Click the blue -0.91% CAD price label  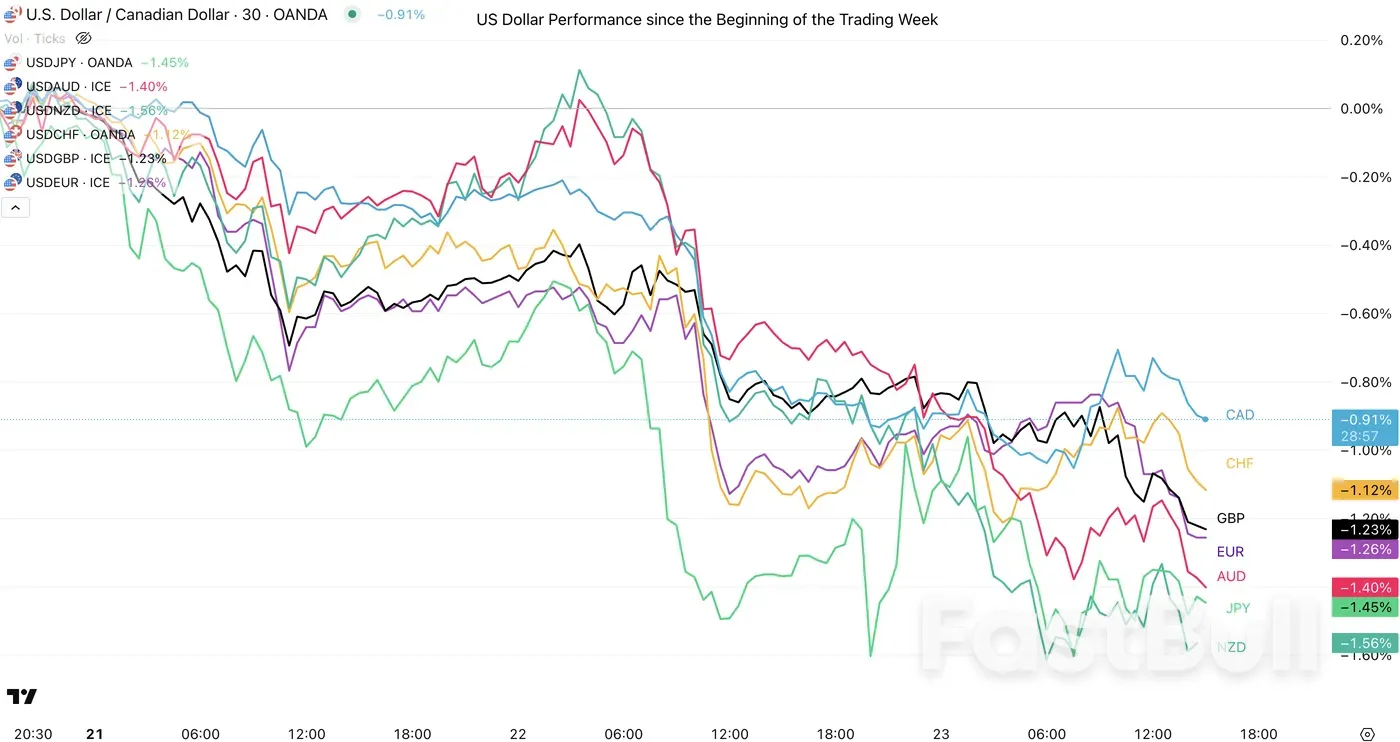1363,420
